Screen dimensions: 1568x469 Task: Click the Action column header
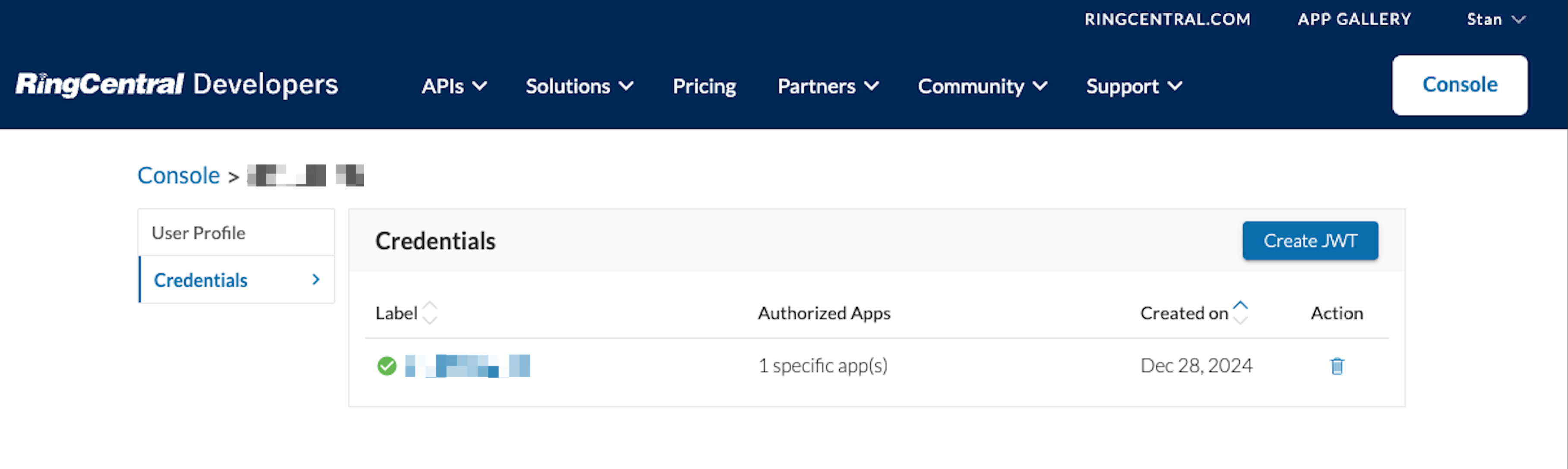pos(1337,313)
